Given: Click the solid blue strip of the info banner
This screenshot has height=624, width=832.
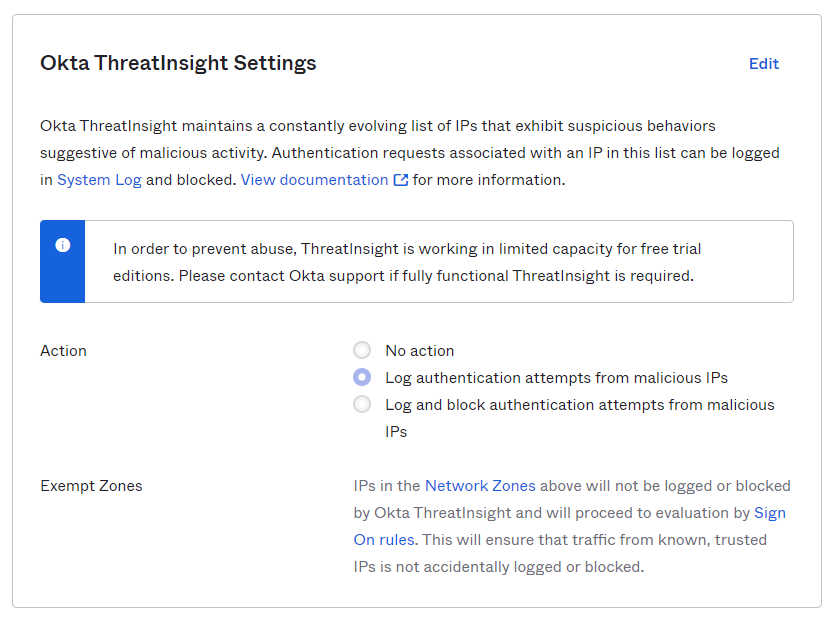Looking at the screenshot, I should point(63,262).
